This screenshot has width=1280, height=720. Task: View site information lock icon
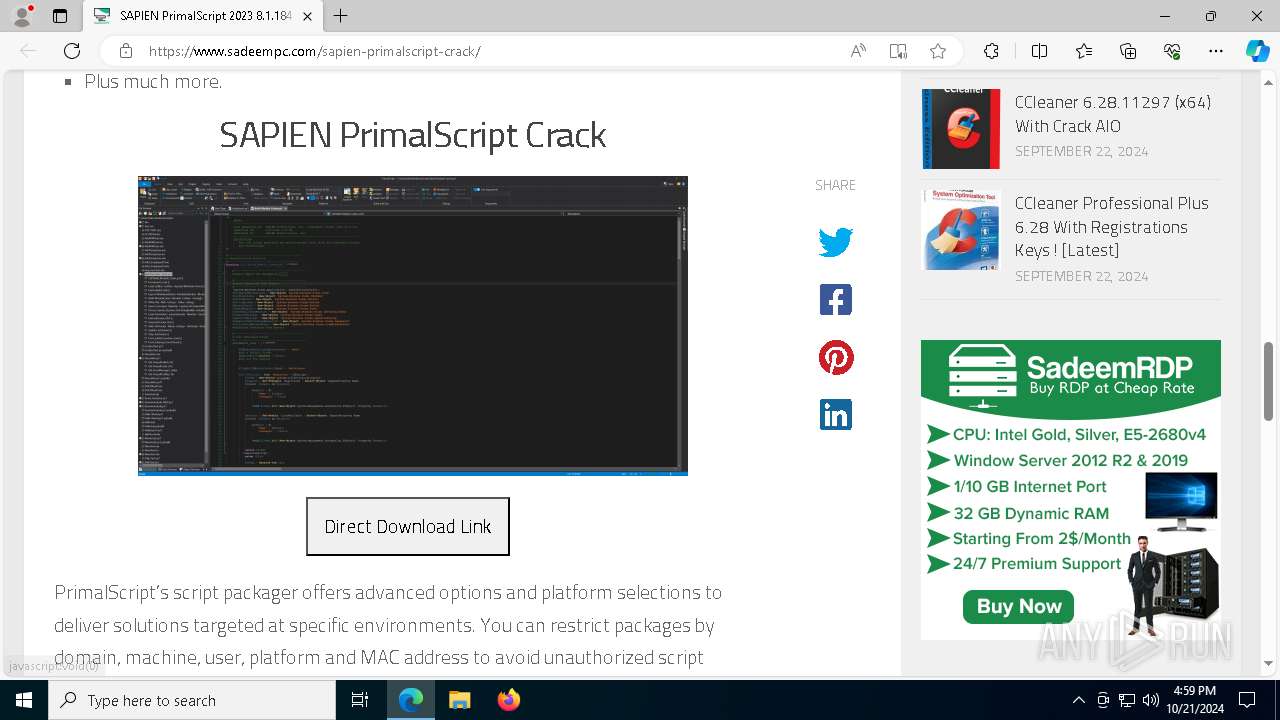point(126,51)
